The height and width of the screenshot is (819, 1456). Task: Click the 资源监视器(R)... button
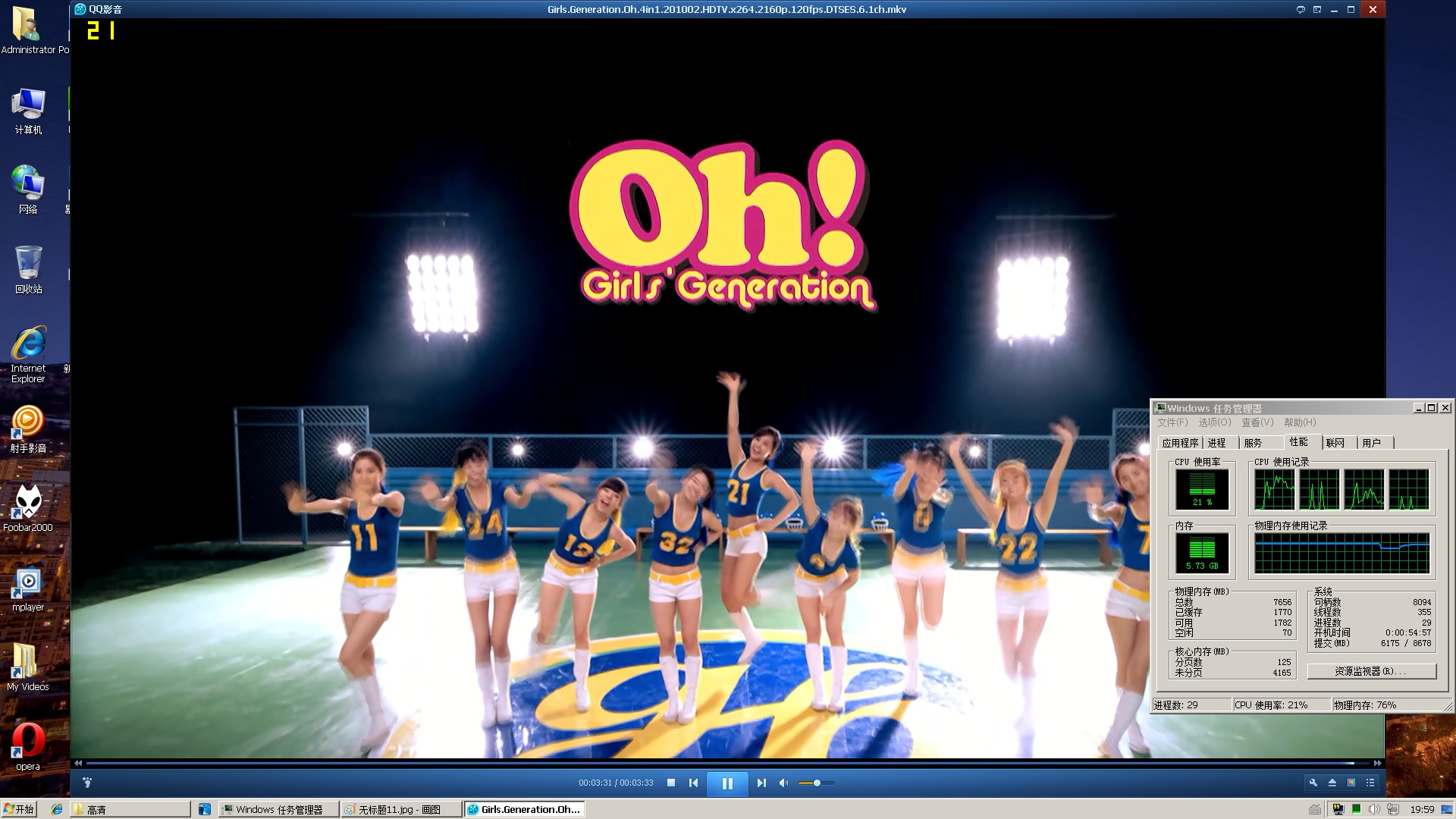click(x=1371, y=671)
